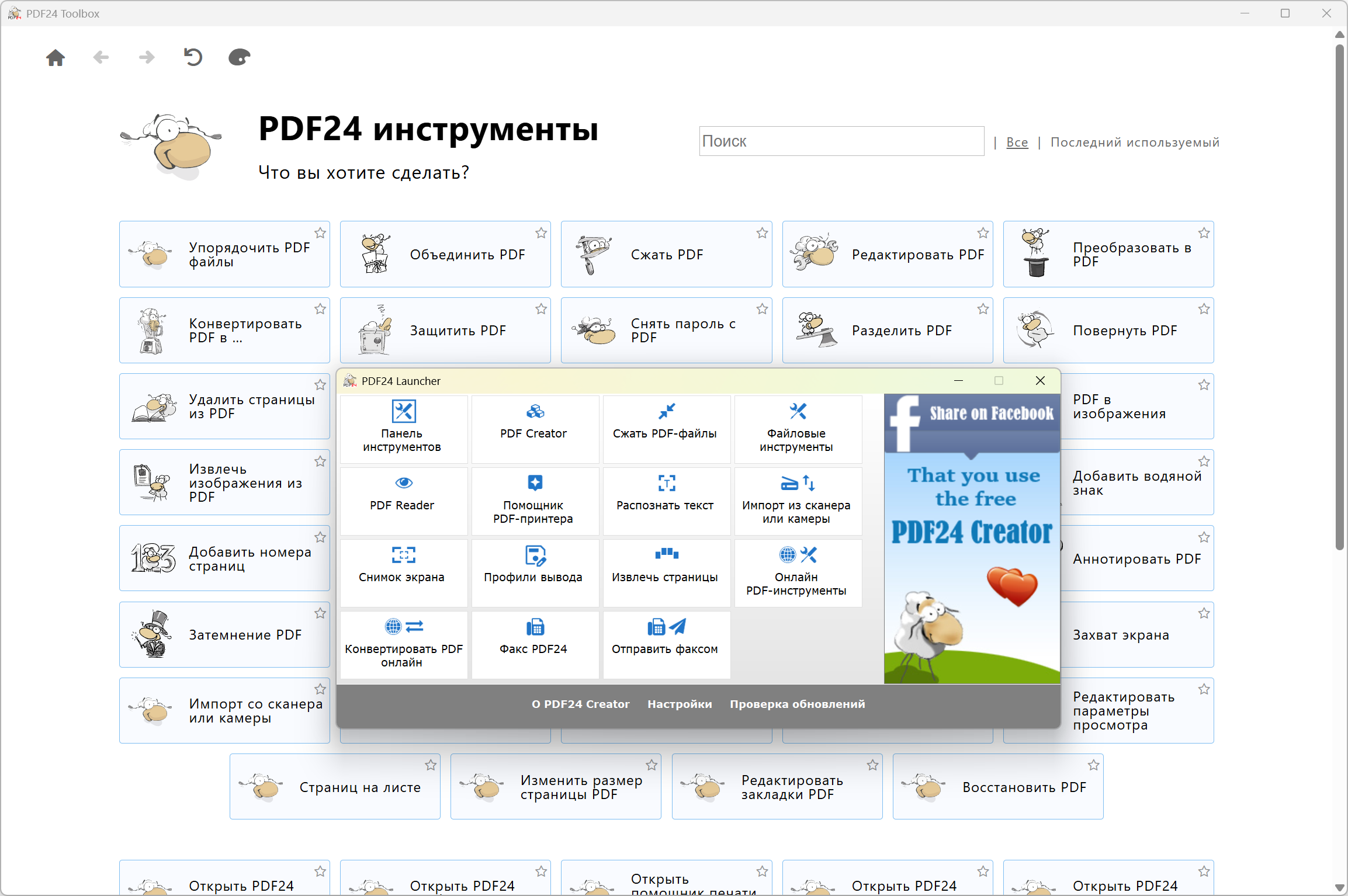
Task: Open Редактировать PDF tool card
Action: (x=888, y=254)
